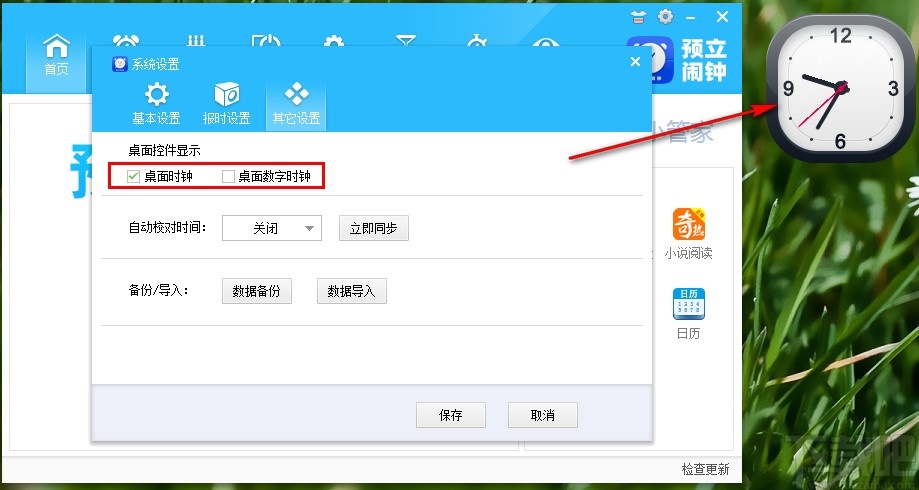Cancel with the 取消 button

click(x=543, y=415)
